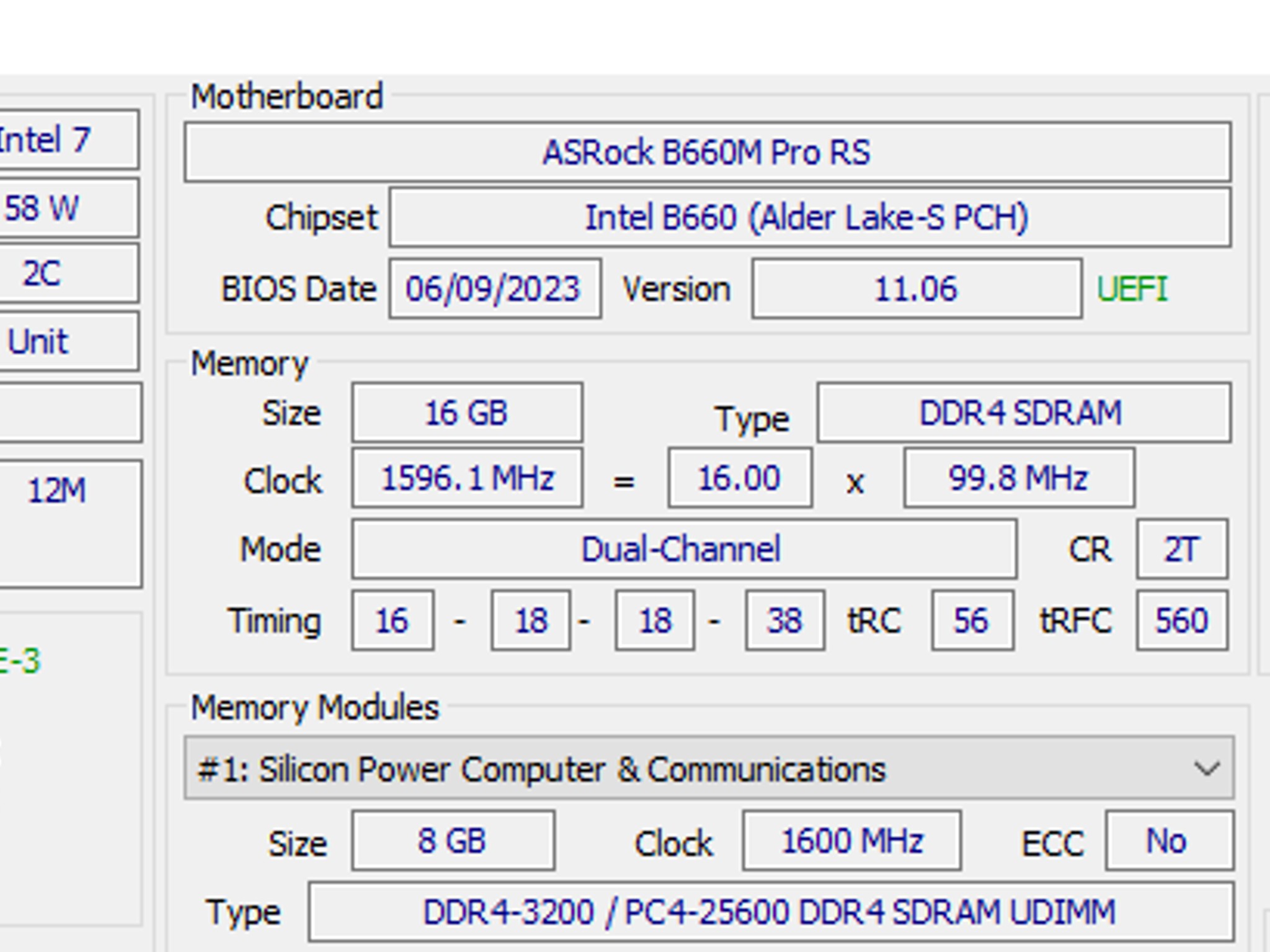The height and width of the screenshot is (952, 1270).
Task: Select the memory Clock value 1596.1 MHz
Action: [466, 478]
